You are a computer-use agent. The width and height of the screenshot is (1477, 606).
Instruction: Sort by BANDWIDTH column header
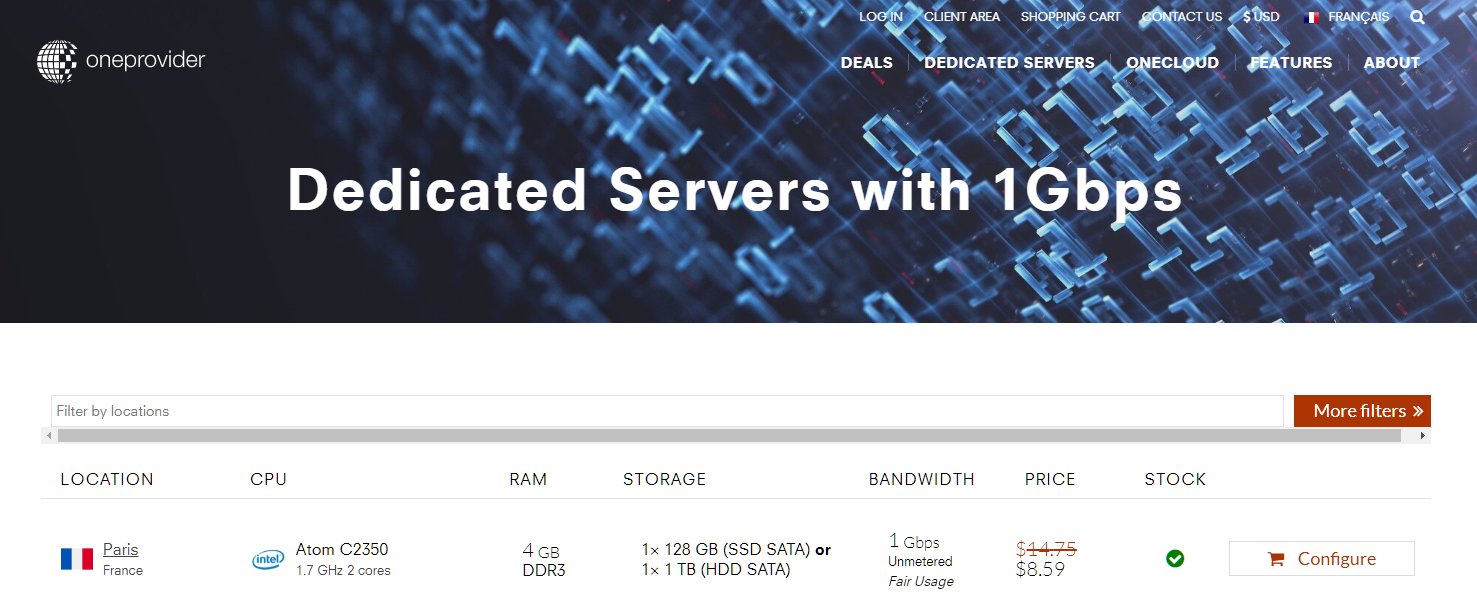tap(922, 479)
